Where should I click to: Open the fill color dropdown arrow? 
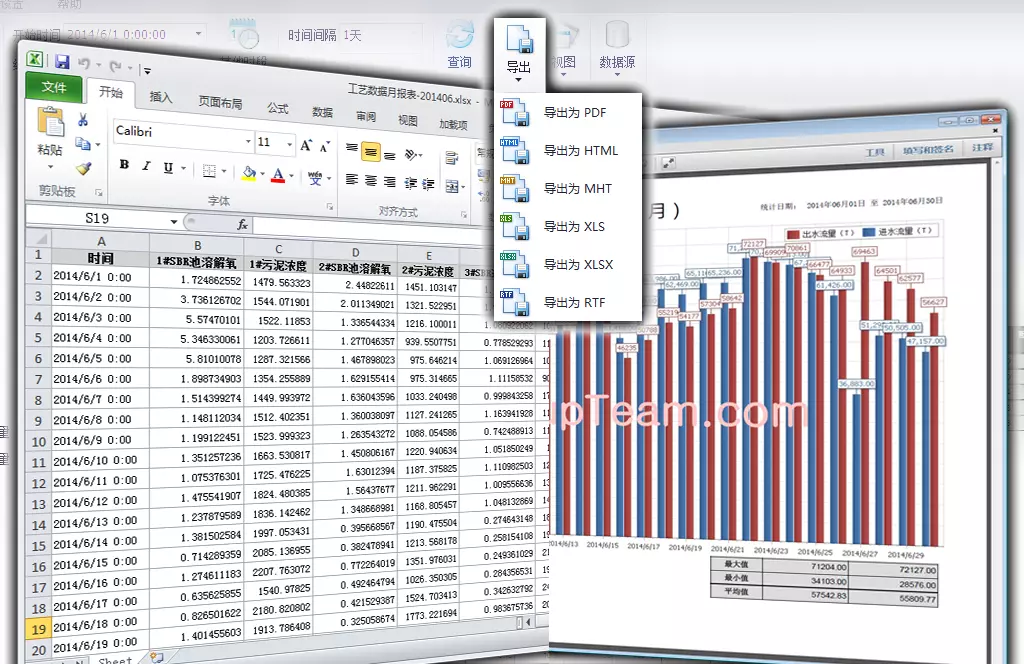263,174
